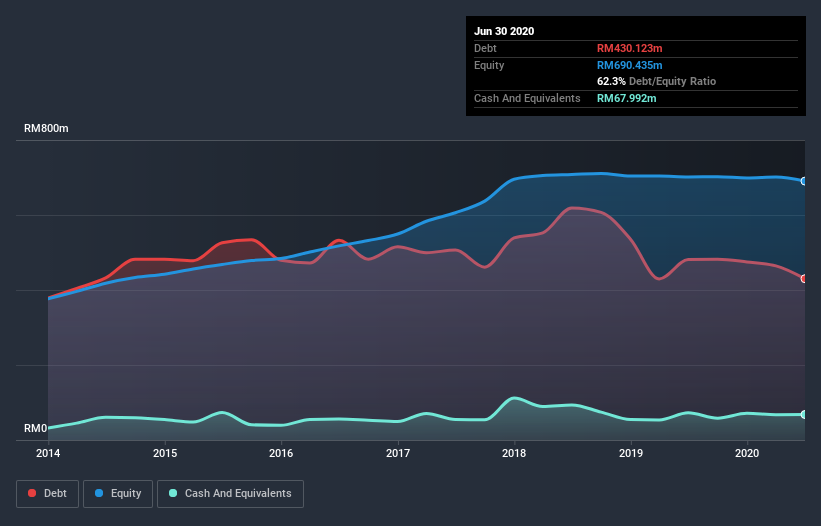821x526 pixels.
Task: Click the RM67.992m cash value
Action: (626, 98)
